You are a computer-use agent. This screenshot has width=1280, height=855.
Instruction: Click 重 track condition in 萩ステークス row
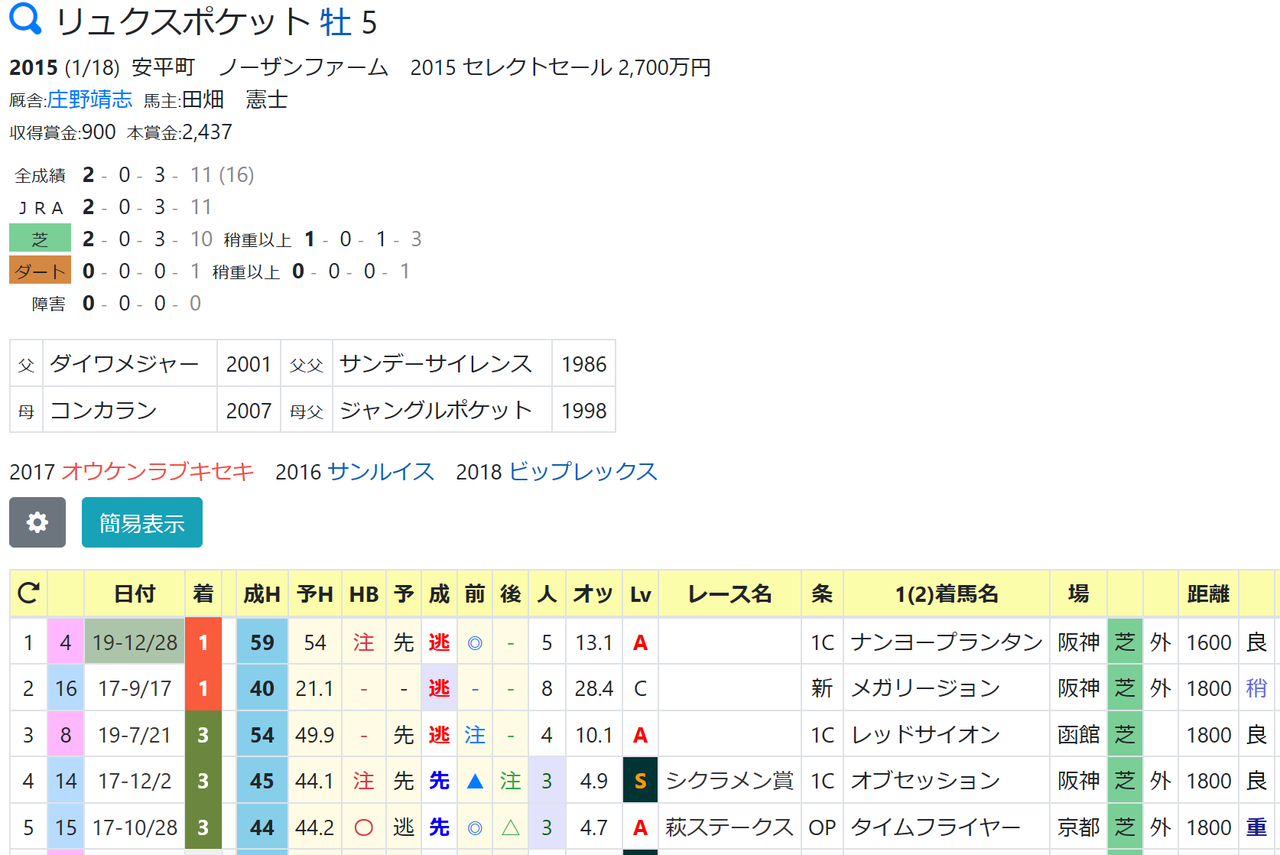1257,827
